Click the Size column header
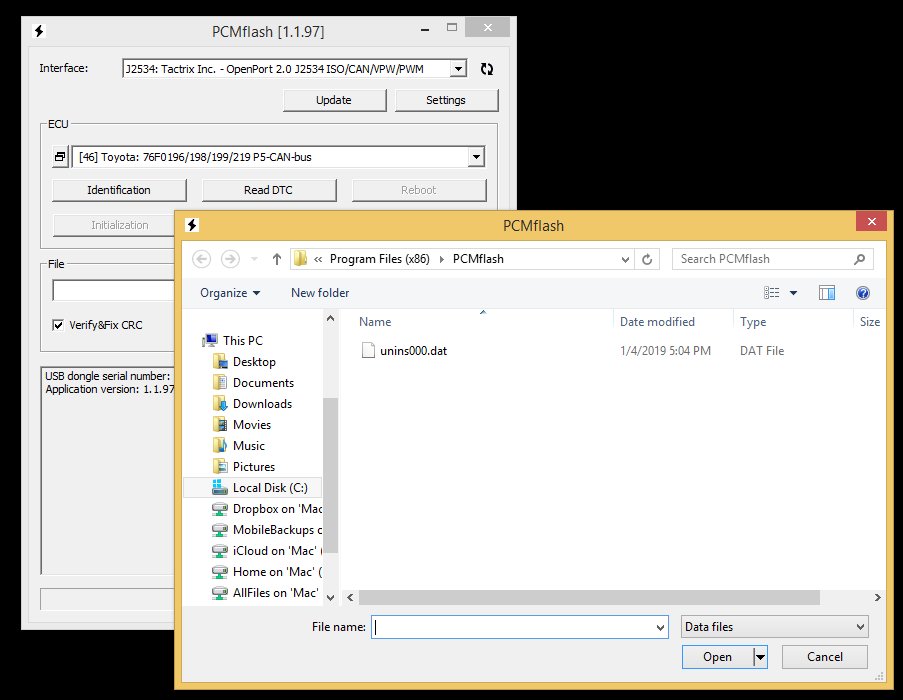This screenshot has height=700, width=903. [x=870, y=322]
